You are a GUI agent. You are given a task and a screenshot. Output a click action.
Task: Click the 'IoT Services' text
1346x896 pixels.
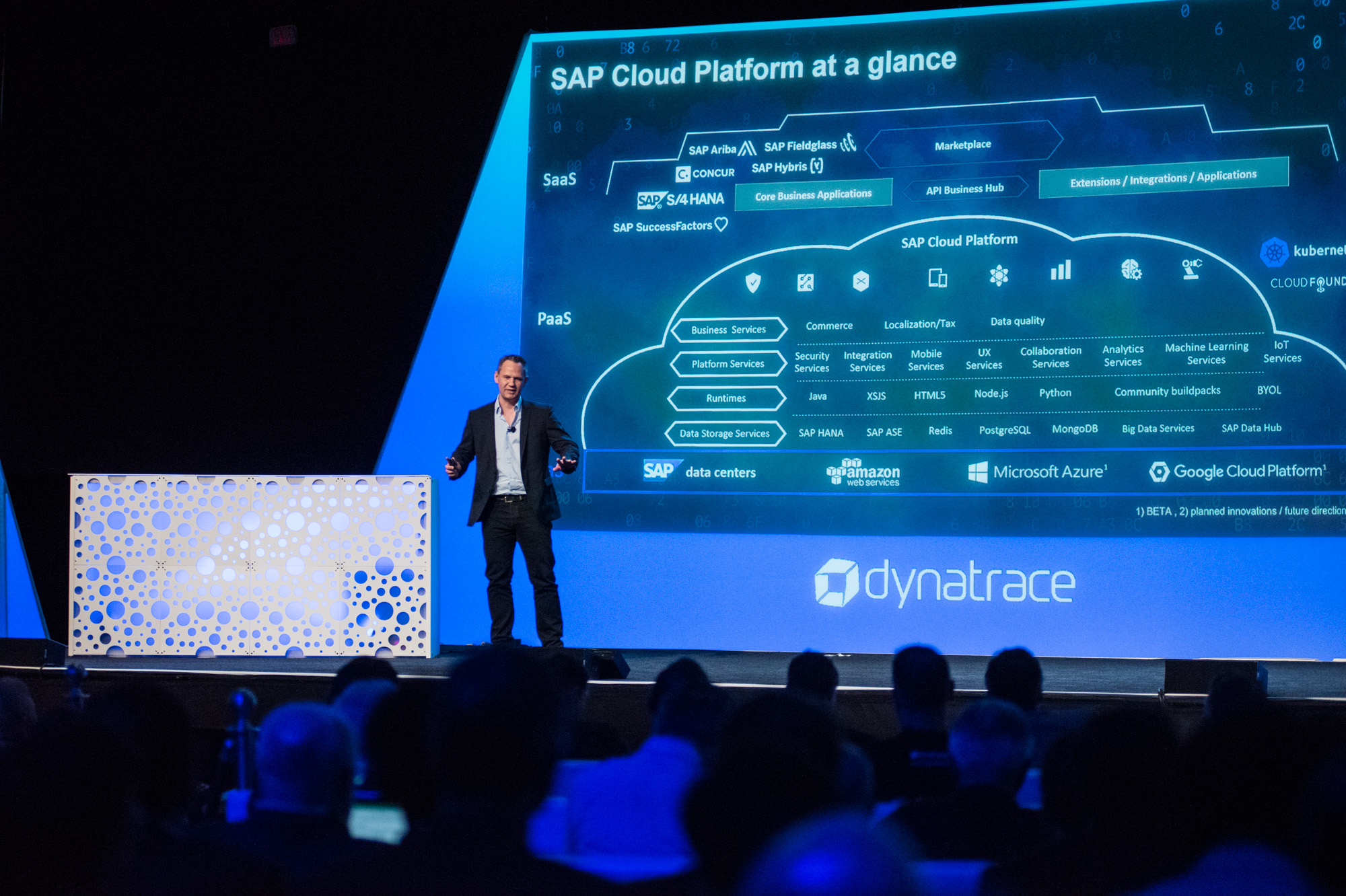[1282, 352]
